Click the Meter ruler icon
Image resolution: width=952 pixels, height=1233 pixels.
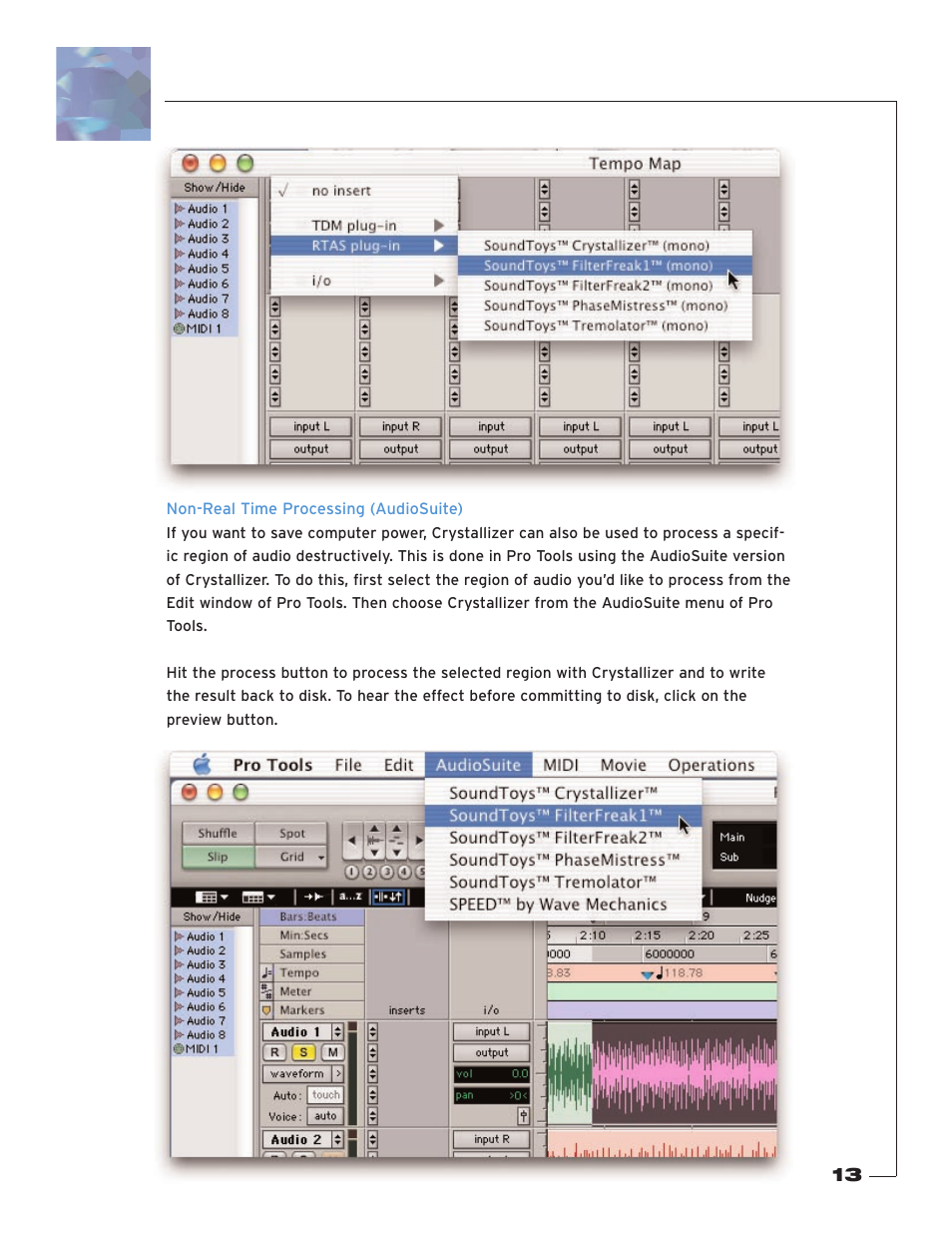coord(266,991)
